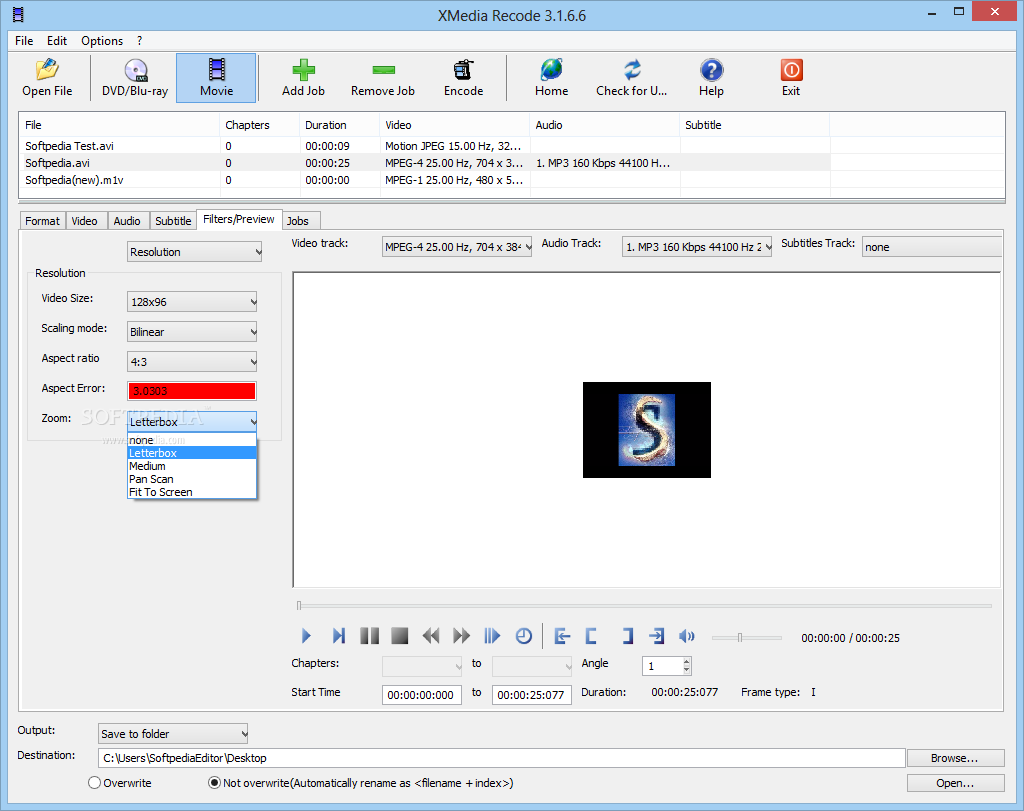This screenshot has height=811, width=1024.
Task: Switch to the Format tab
Action: (x=42, y=221)
